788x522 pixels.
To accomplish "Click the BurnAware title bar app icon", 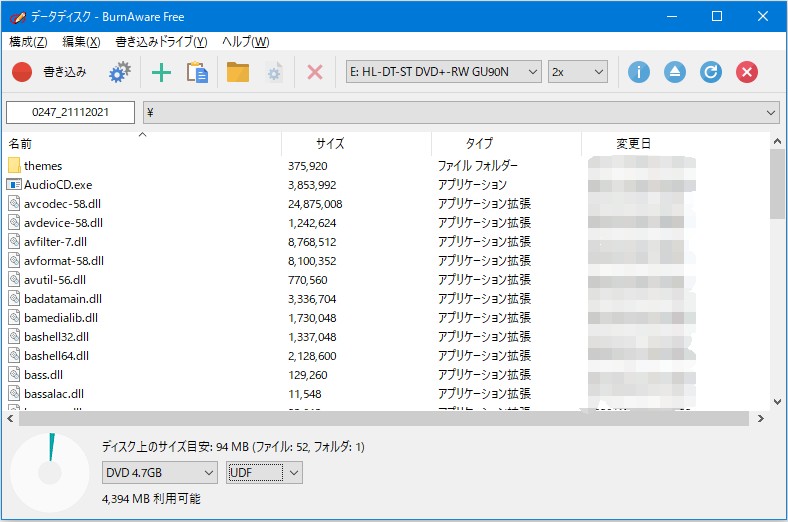I will coord(18,17).
